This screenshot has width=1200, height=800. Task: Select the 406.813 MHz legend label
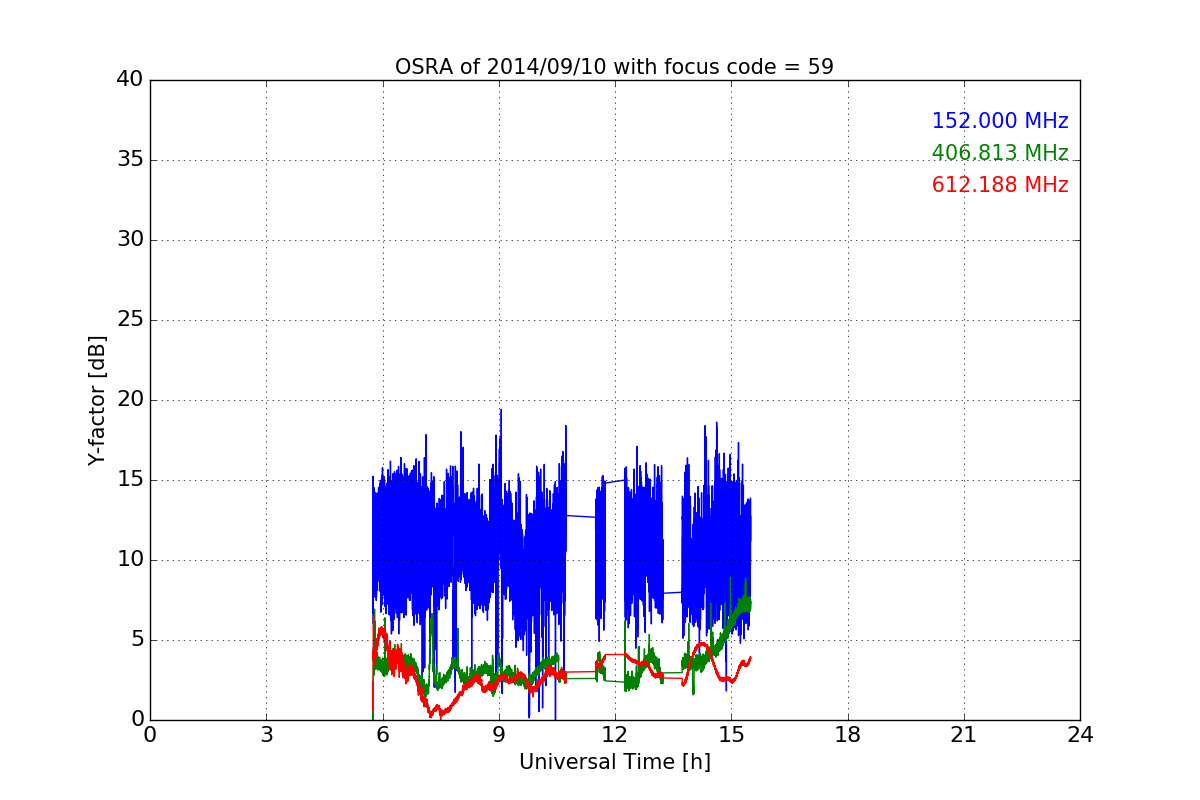coord(1000,153)
